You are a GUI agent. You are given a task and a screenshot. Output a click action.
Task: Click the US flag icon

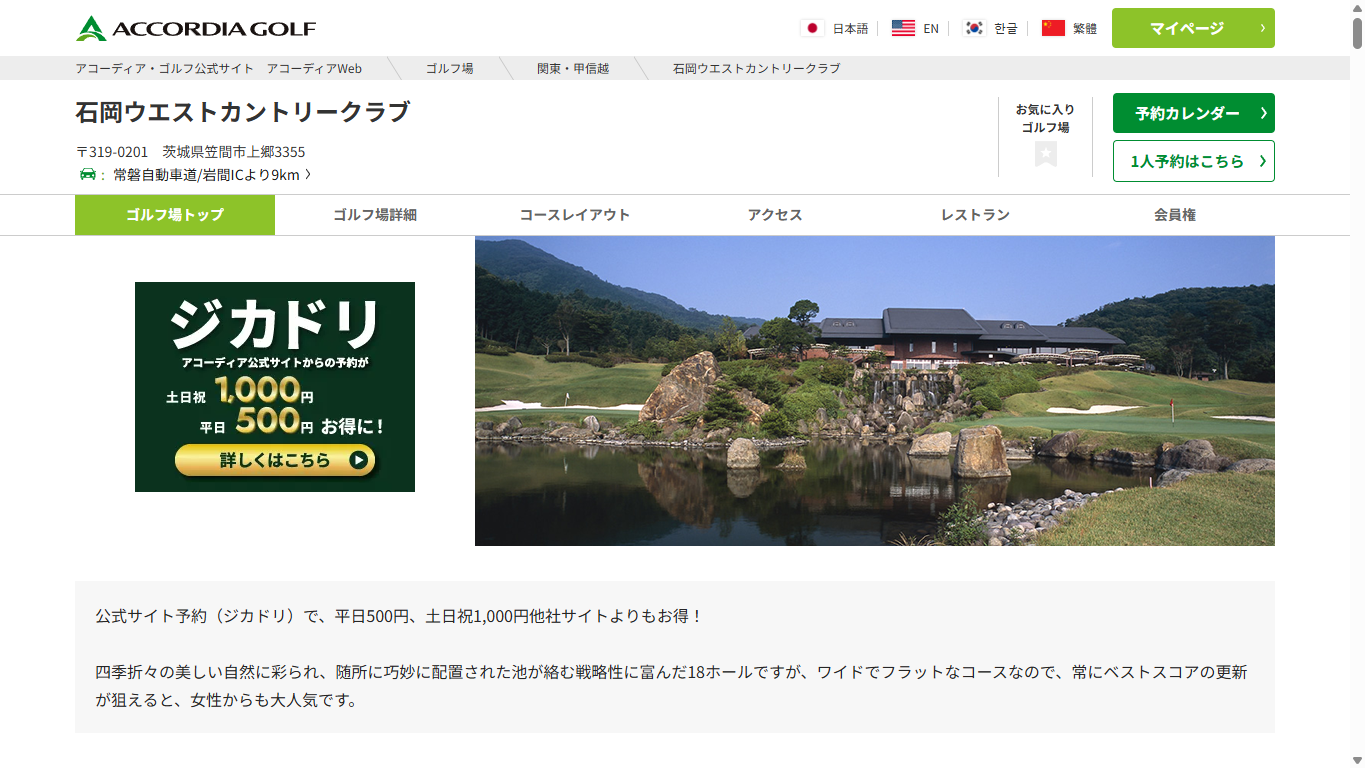[x=903, y=28]
